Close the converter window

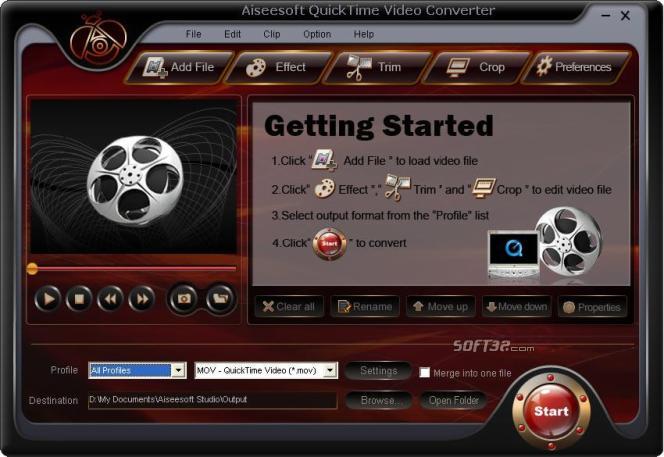coord(625,16)
